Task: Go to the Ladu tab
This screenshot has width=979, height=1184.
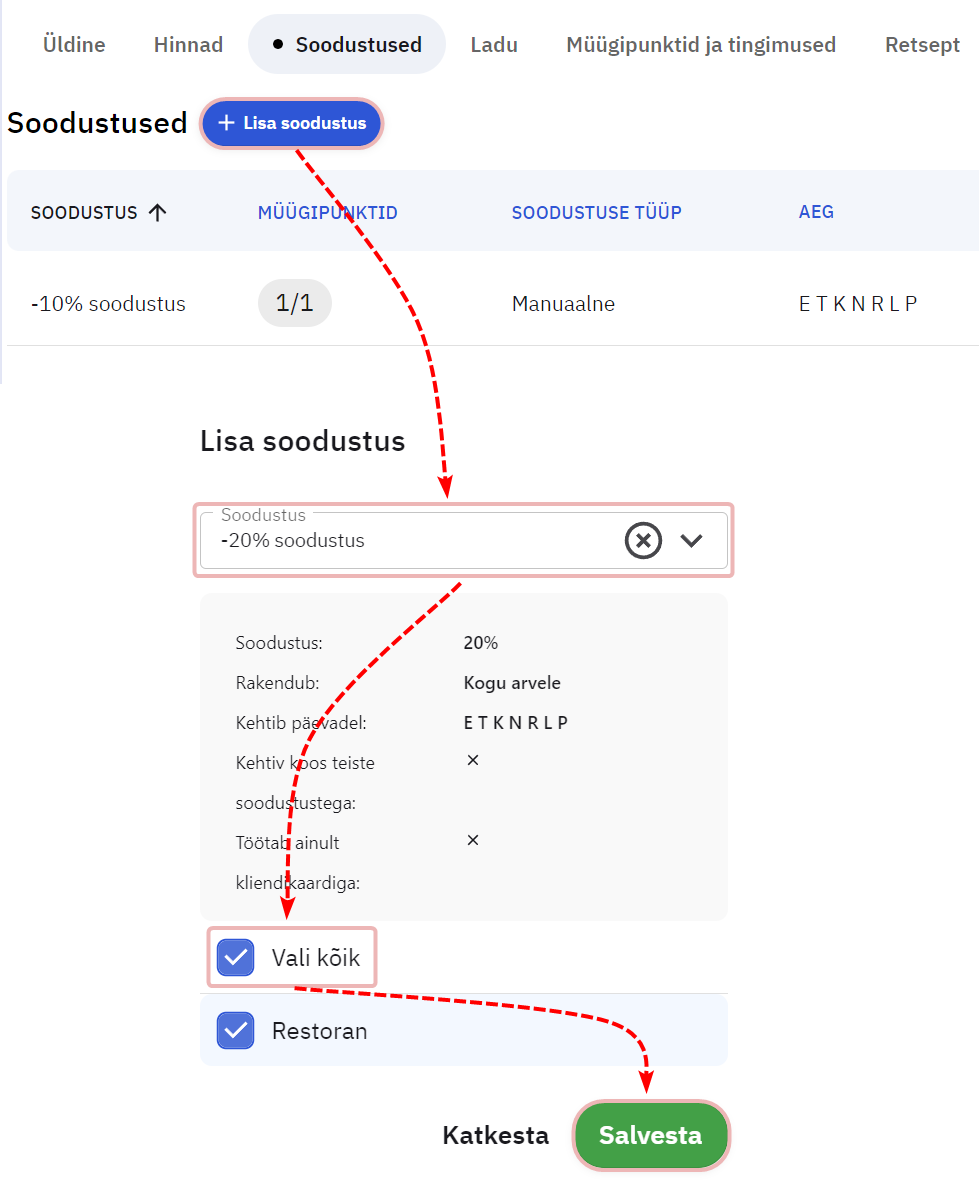Action: click(x=493, y=44)
